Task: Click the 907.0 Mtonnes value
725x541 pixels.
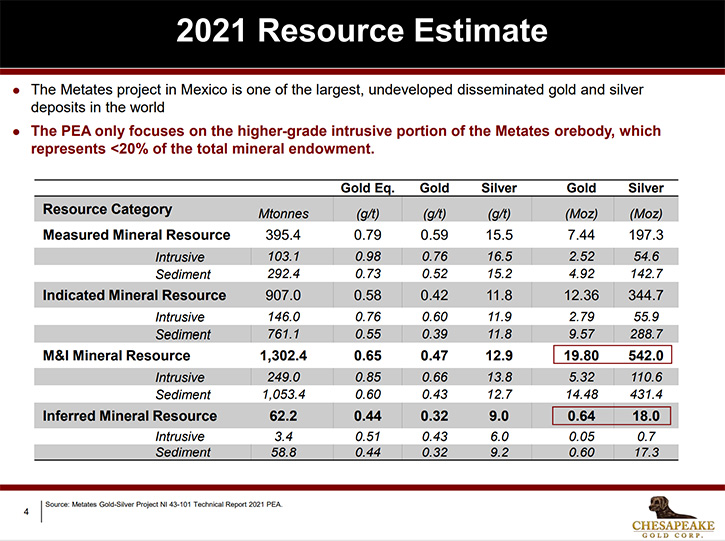Action: click(283, 295)
